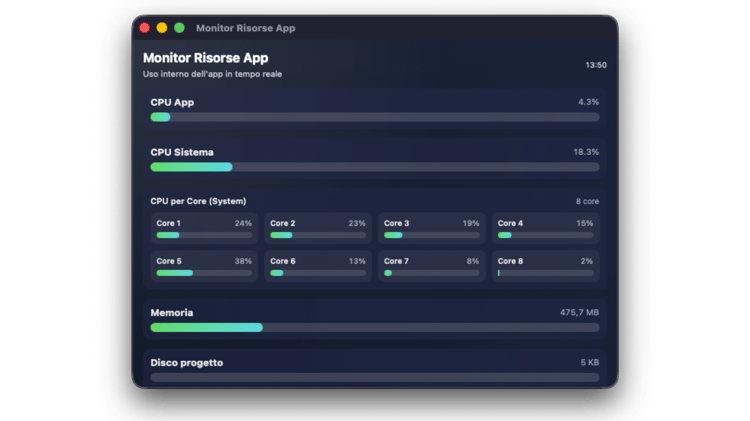Click the 13:50 clock text

click(x=596, y=65)
